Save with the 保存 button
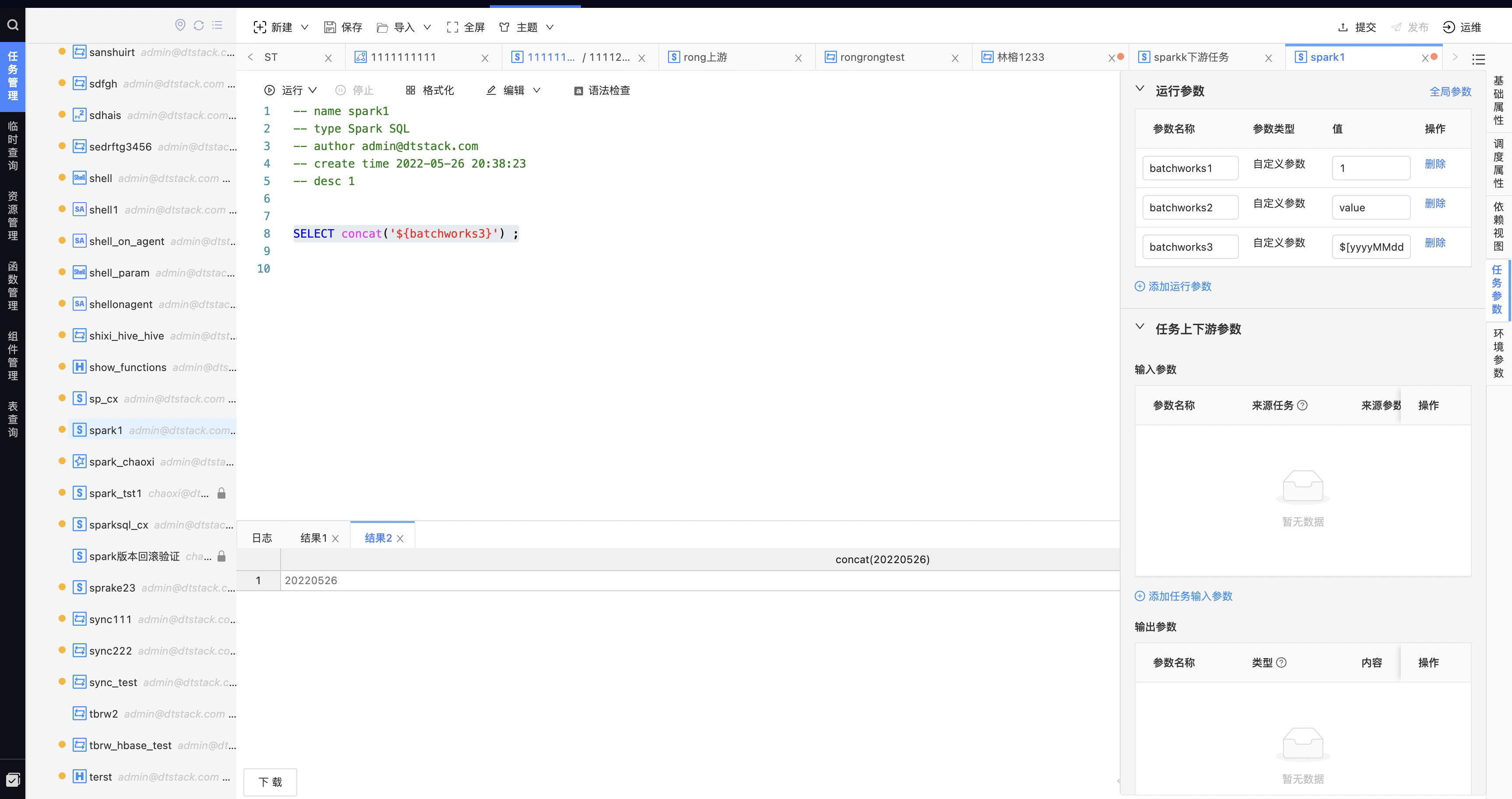Screen dimensions: 1512x799 343,27
